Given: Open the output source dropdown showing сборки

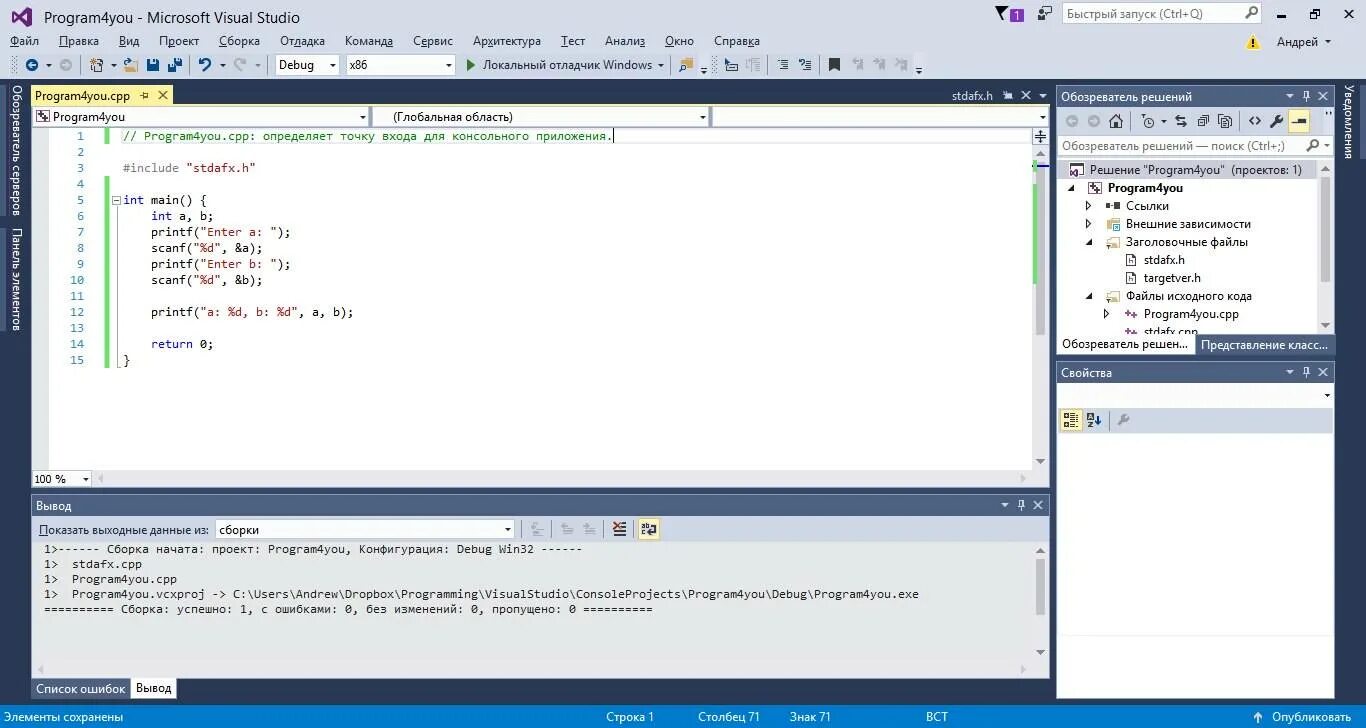Looking at the screenshot, I should pyautogui.click(x=364, y=529).
